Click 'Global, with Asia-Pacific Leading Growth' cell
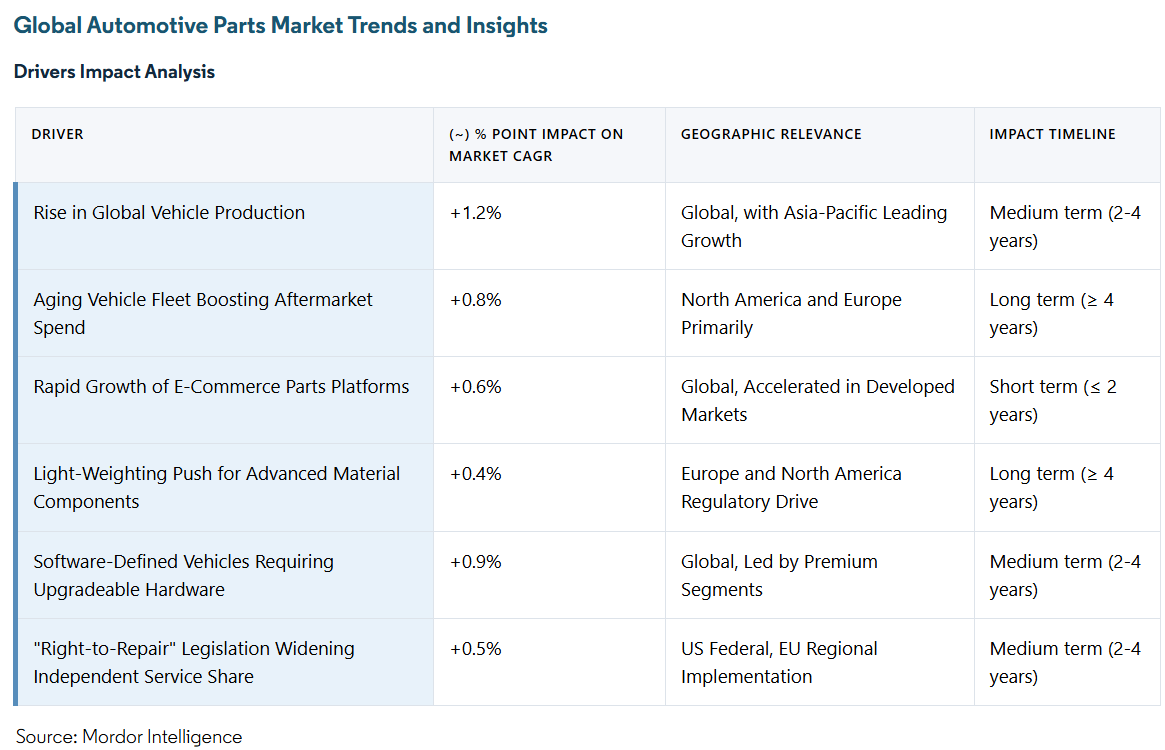 click(x=814, y=226)
